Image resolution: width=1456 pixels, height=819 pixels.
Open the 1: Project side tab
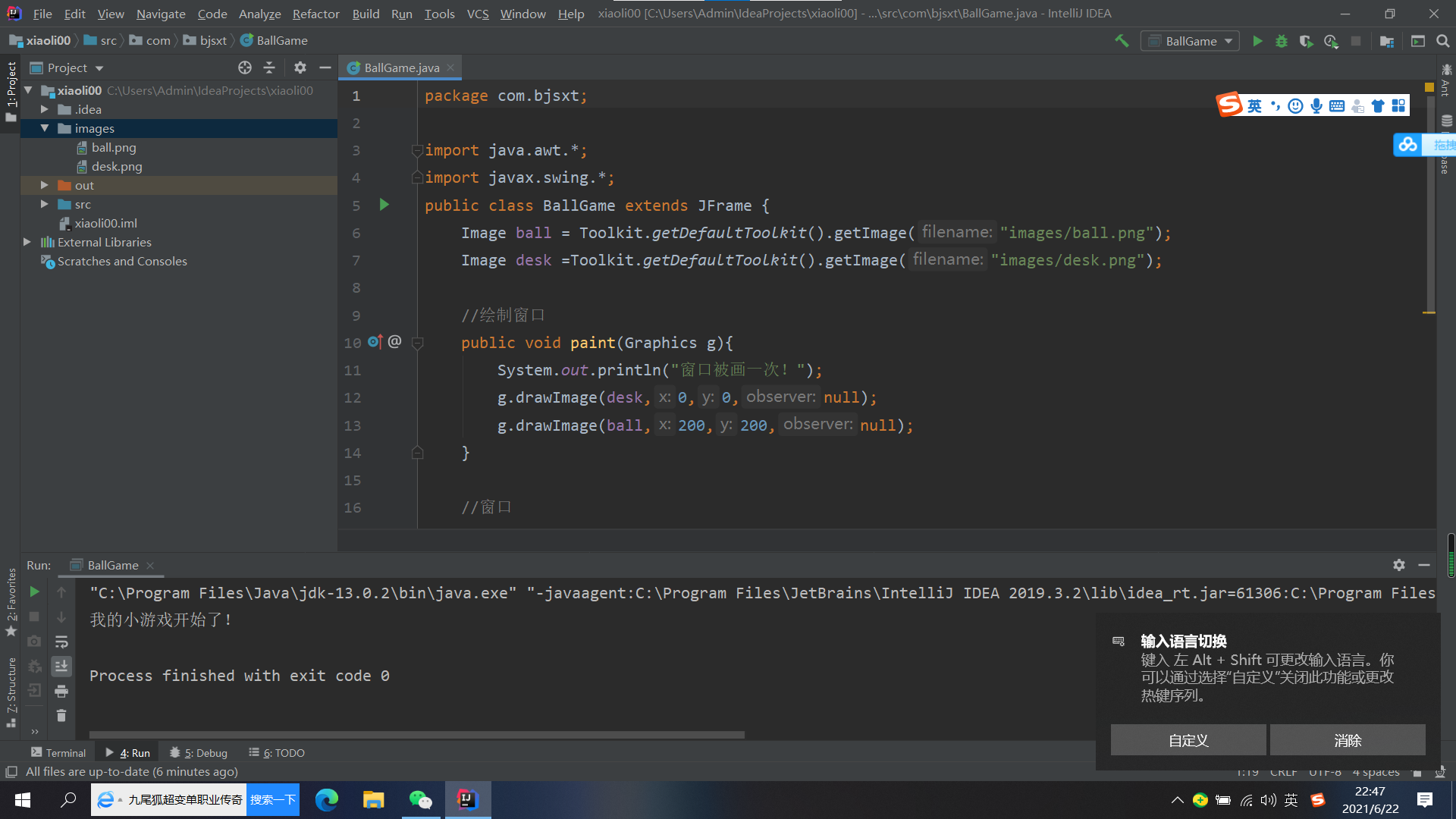[x=11, y=91]
